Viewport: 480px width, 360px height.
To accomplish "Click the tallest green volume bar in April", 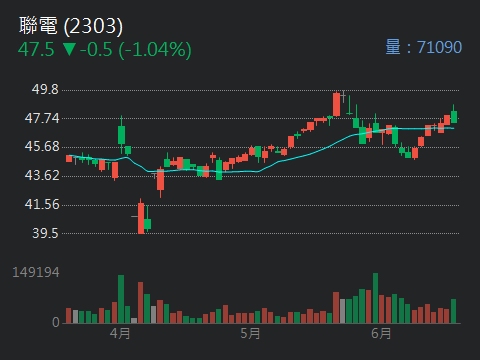I will pyautogui.click(x=121, y=299).
